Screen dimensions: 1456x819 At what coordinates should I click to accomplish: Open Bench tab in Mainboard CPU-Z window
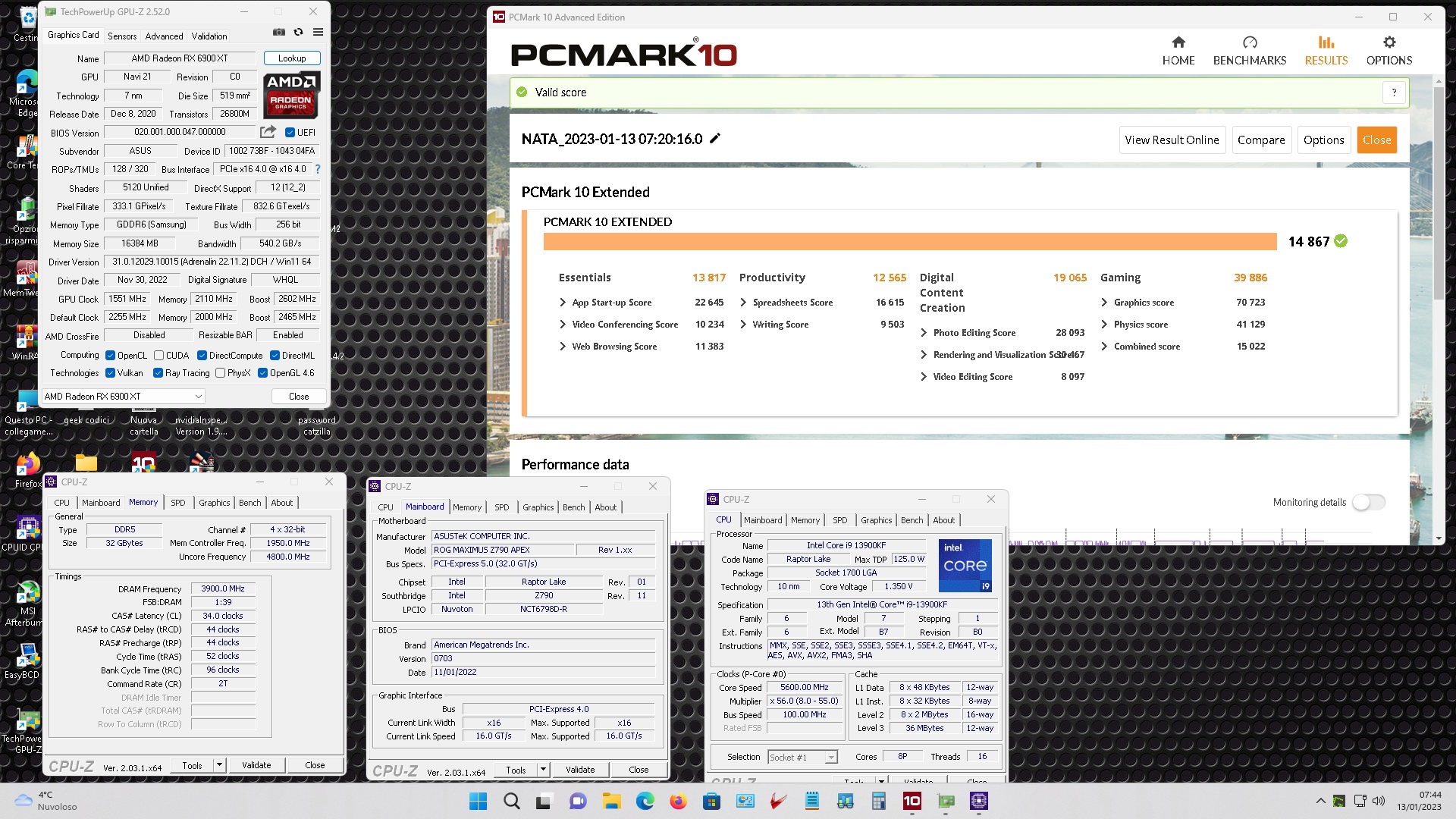coord(573,507)
